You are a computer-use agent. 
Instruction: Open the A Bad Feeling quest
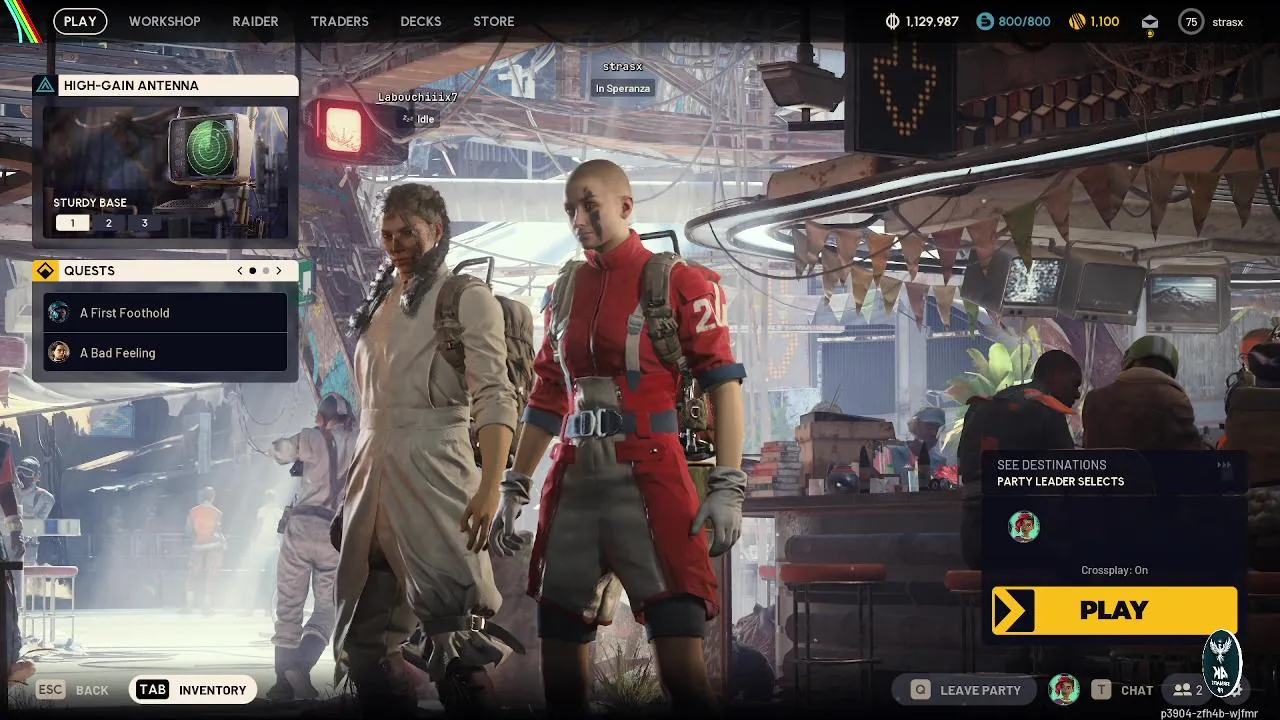[166, 353]
